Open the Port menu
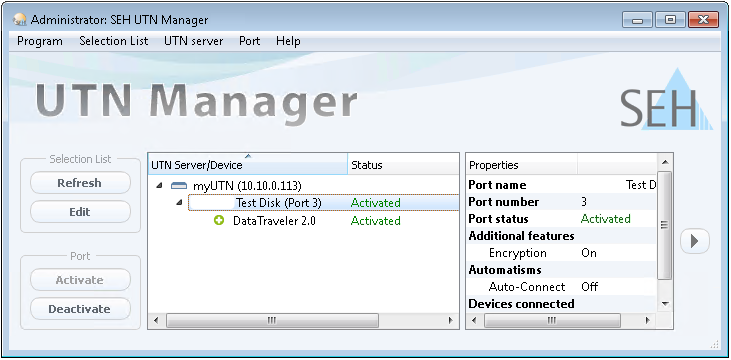This screenshot has width=731, height=360. tap(249, 41)
